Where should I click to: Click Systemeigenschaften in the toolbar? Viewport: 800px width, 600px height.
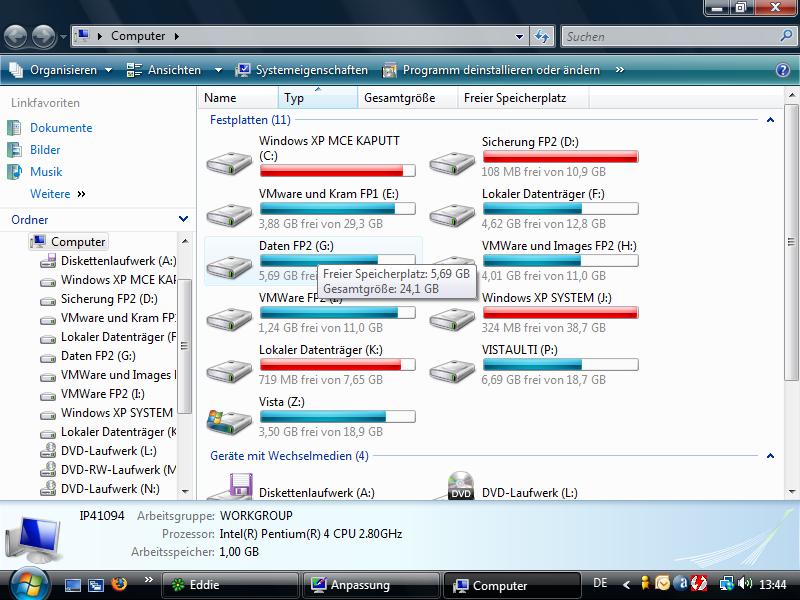[302, 70]
